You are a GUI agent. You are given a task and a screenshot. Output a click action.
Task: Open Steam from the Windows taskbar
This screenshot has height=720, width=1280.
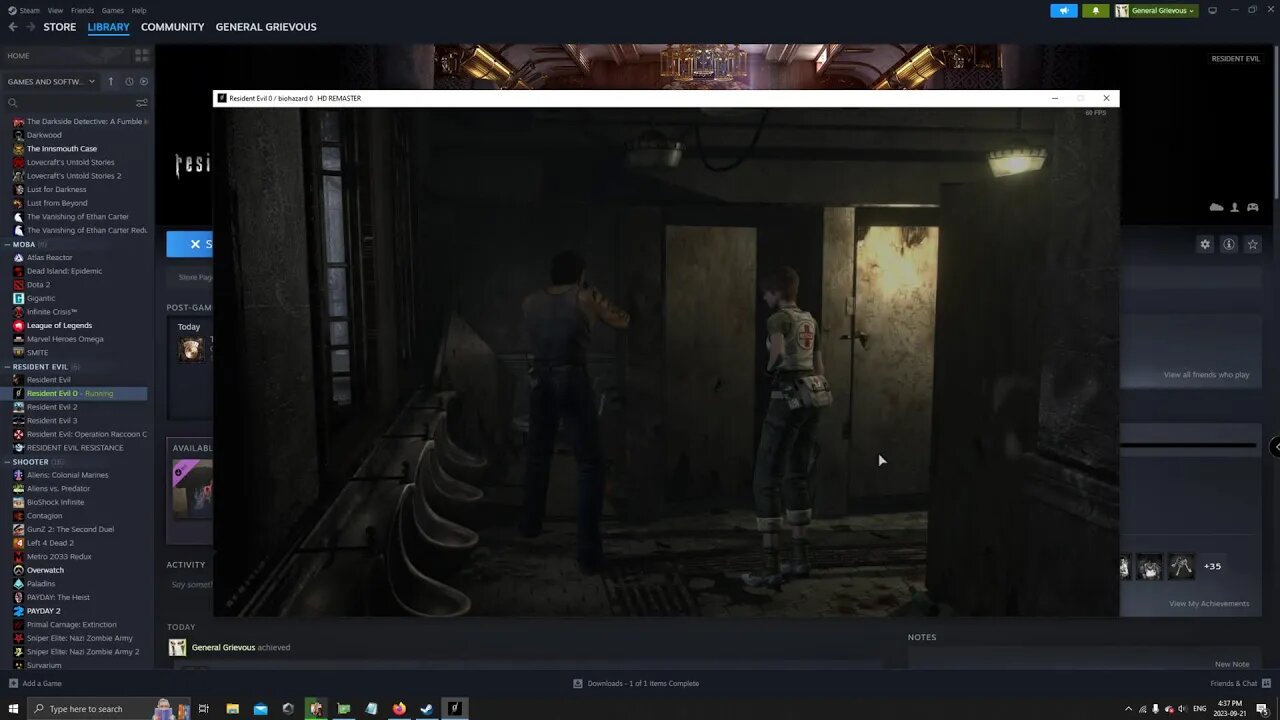point(426,709)
